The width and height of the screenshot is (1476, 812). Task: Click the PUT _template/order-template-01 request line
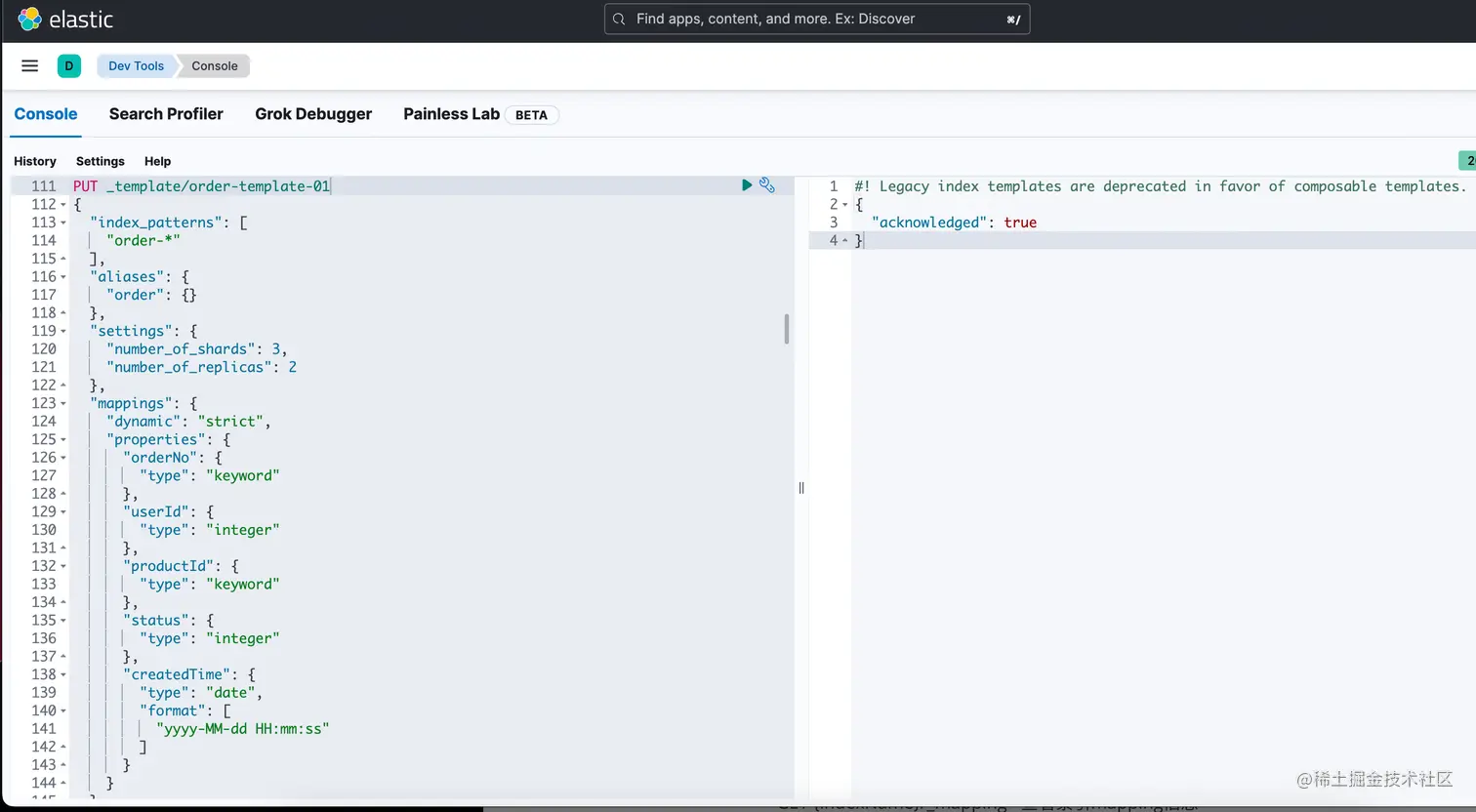[202, 186]
